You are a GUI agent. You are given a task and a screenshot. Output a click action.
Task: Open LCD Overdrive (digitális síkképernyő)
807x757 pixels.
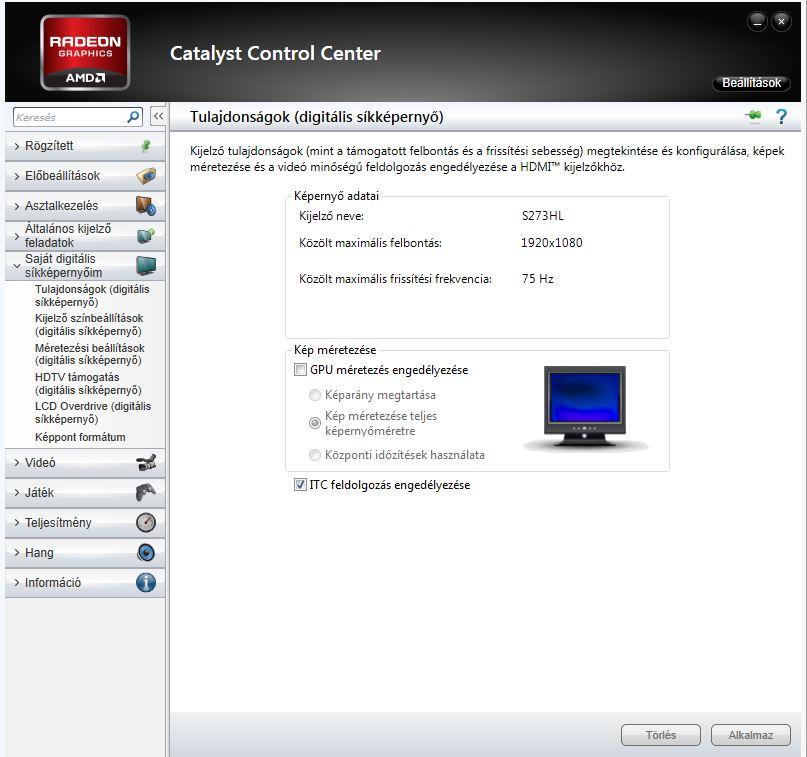(93, 413)
